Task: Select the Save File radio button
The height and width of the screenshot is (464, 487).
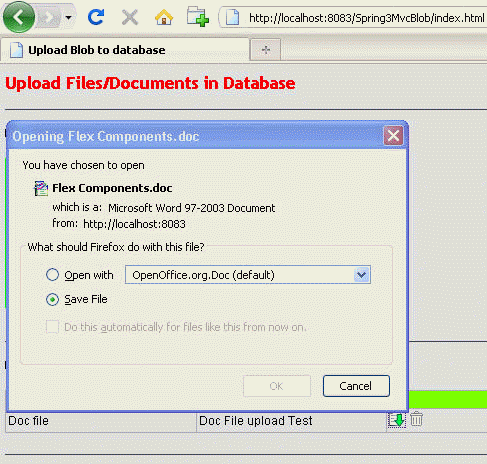Action: click(x=52, y=299)
